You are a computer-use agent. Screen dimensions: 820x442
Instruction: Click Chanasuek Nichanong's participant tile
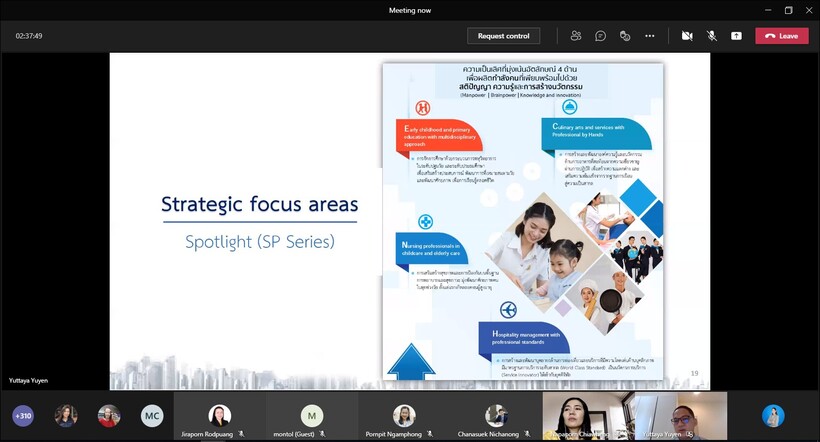496,416
